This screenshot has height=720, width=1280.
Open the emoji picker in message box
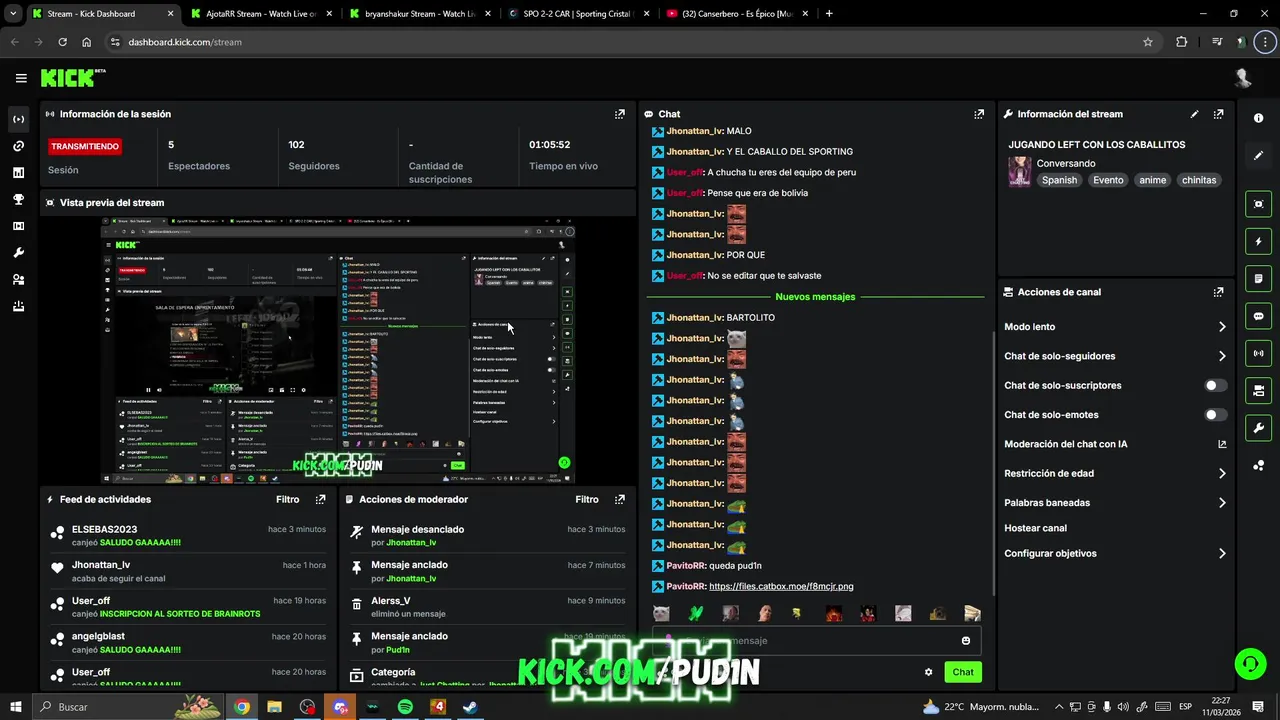pyautogui.click(x=966, y=641)
